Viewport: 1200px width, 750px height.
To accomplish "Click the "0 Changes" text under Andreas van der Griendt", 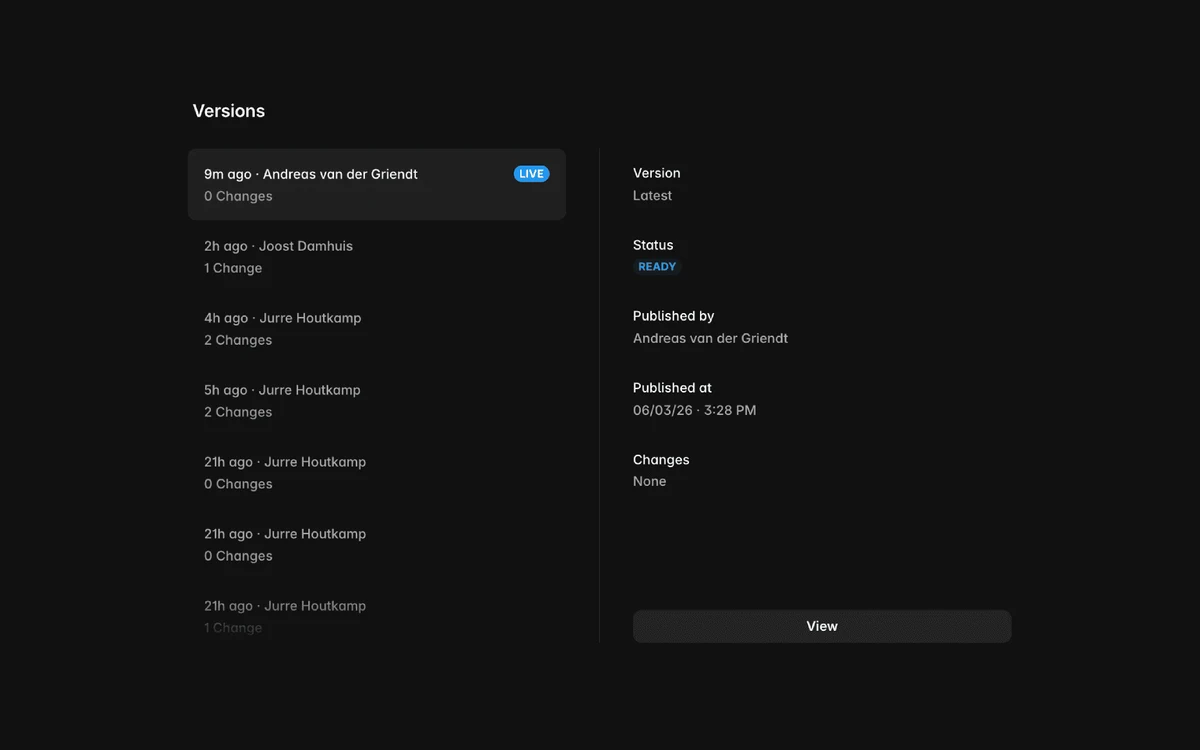I will [238, 196].
